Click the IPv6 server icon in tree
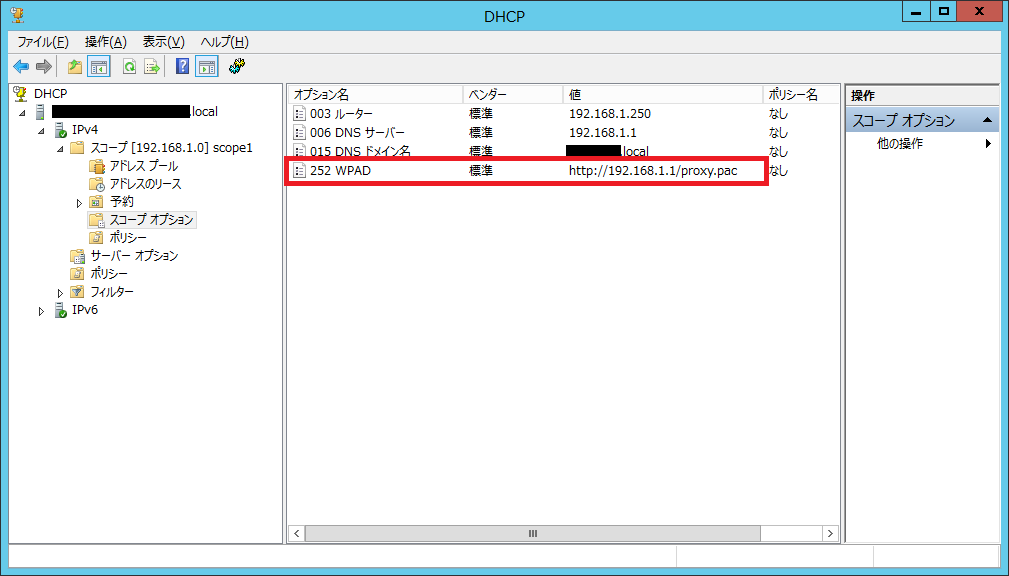The image size is (1009, 576). (60, 310)
